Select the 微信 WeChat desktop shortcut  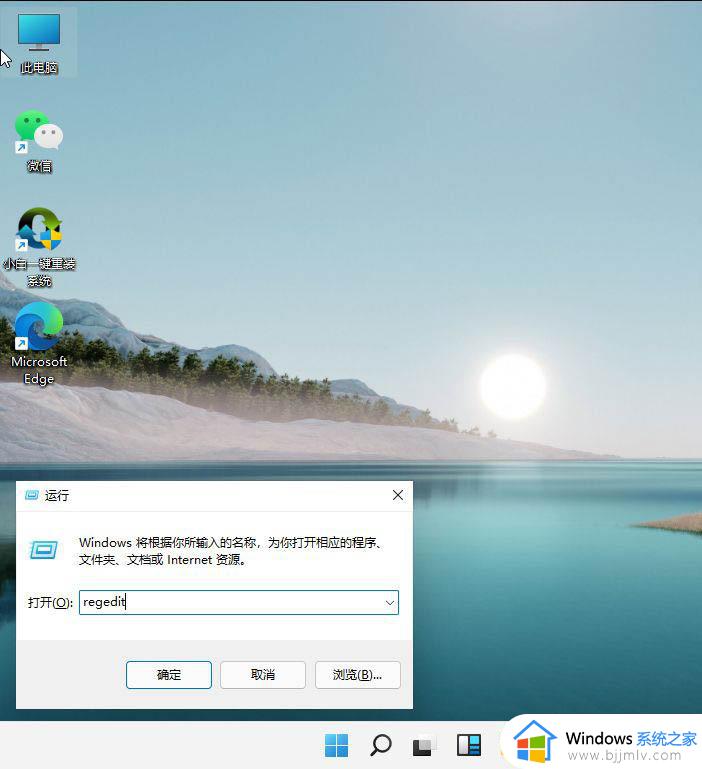[39, 141]
